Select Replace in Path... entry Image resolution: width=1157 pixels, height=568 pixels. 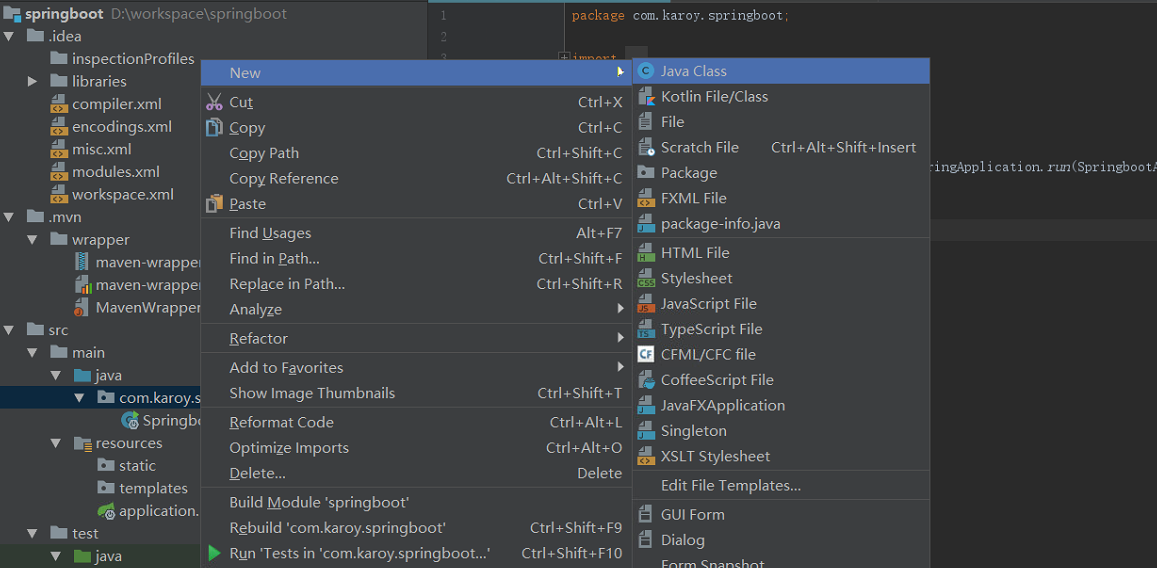pos(416,284)
